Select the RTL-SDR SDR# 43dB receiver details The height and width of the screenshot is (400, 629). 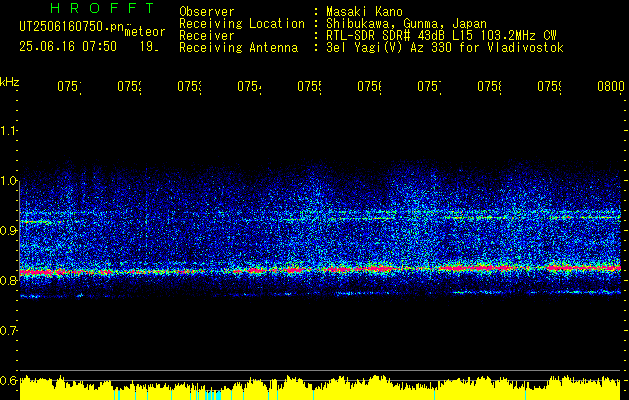point(441,36)
